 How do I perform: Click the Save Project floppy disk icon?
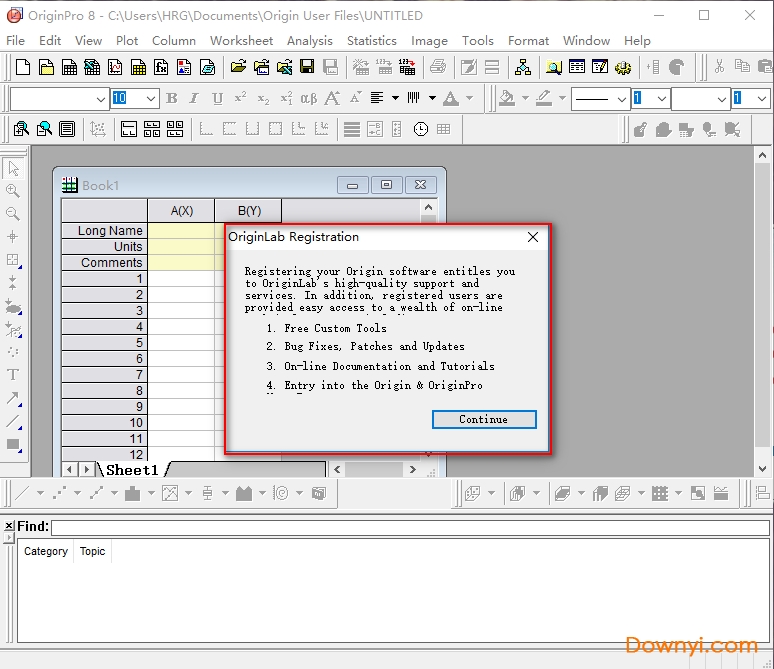(x=307, y=67)
